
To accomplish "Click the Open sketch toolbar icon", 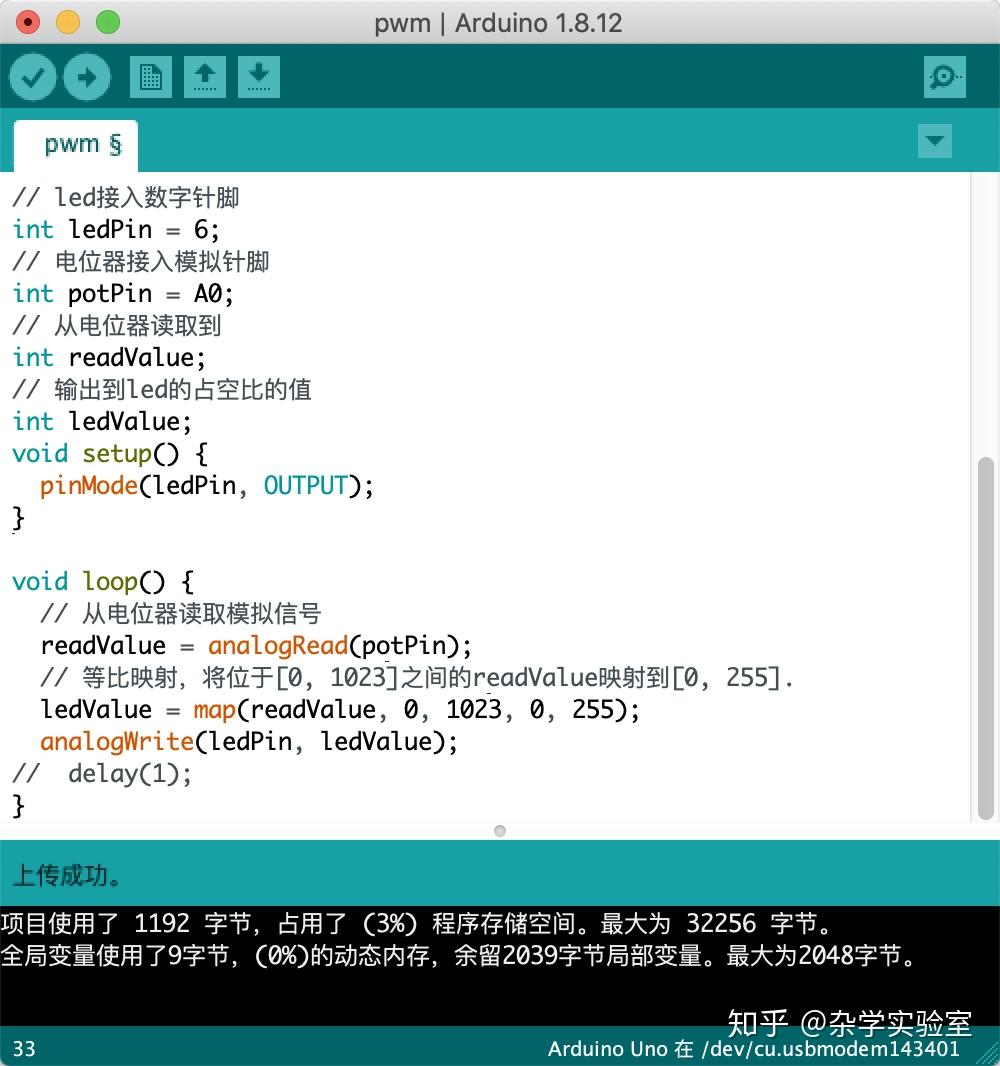I will tap(205, 76).
